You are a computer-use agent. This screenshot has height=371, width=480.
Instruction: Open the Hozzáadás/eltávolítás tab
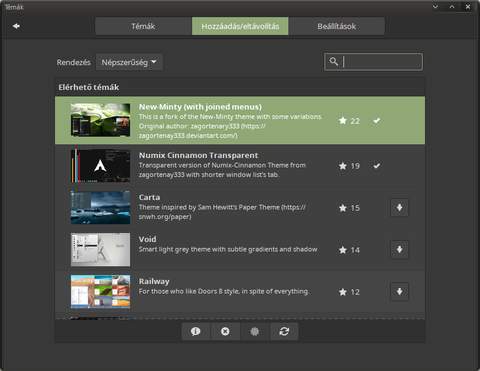[x=240, y=26]
